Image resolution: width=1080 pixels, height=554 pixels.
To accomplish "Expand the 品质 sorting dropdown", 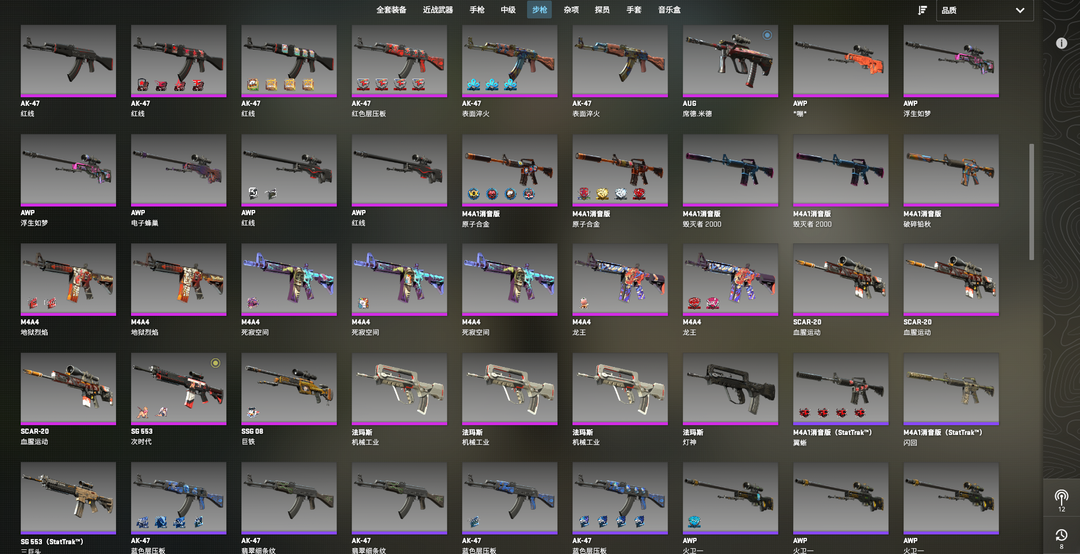I will pyautogui.click(x=984, y=10).
